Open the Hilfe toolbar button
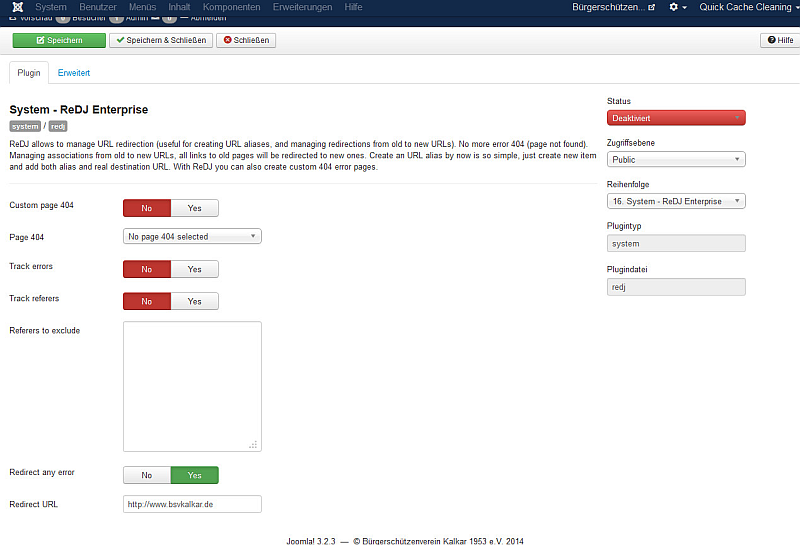Image resolution: width=800 pixels, height=545 pixels. coord(780,40)
